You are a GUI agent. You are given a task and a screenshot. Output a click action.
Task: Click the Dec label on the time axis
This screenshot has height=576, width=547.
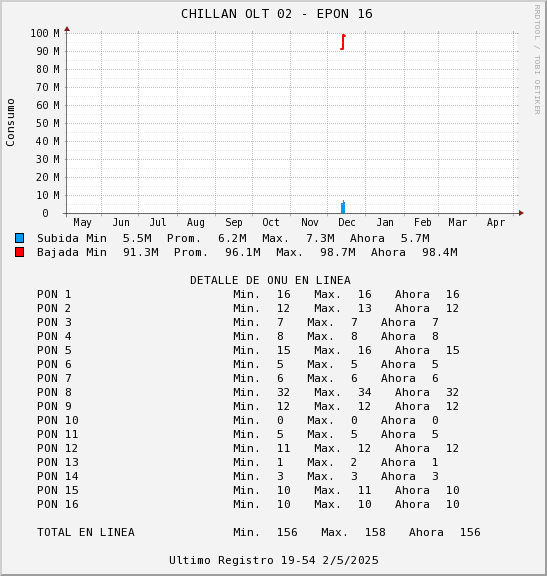pyautogui.click(x=347, y=222)
